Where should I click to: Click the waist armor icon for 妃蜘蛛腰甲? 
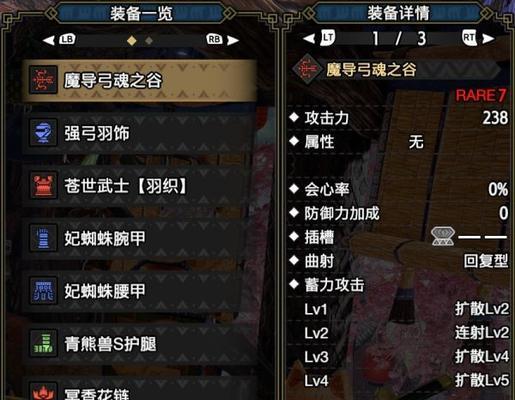tap(43, 291)
